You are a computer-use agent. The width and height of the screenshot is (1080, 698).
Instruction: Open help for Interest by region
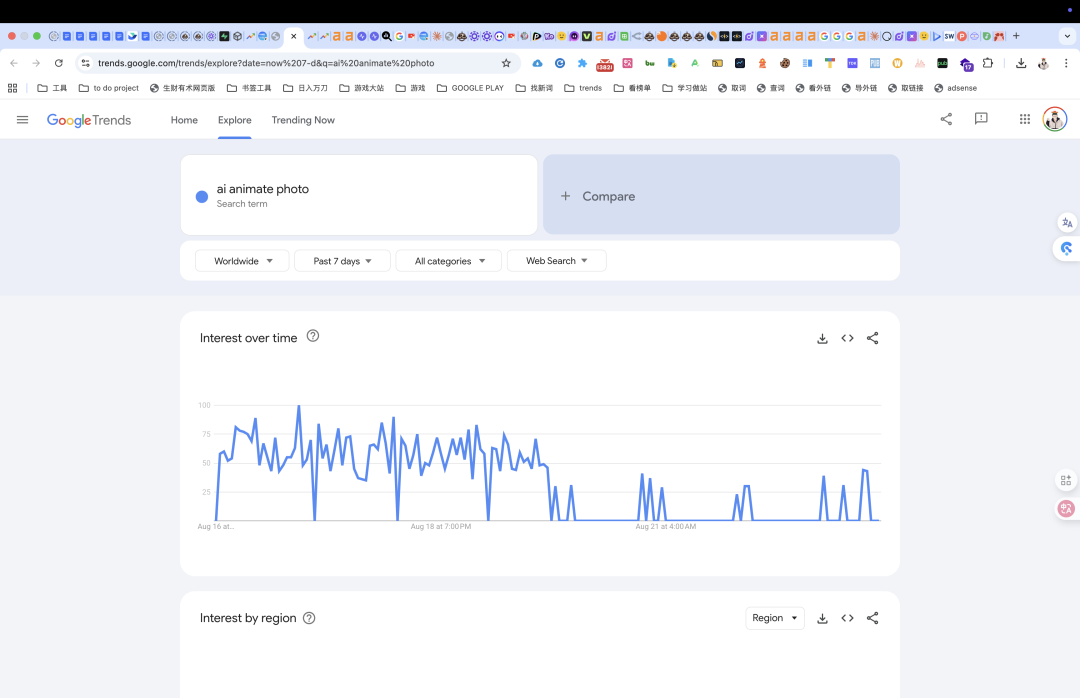[309, 618]
